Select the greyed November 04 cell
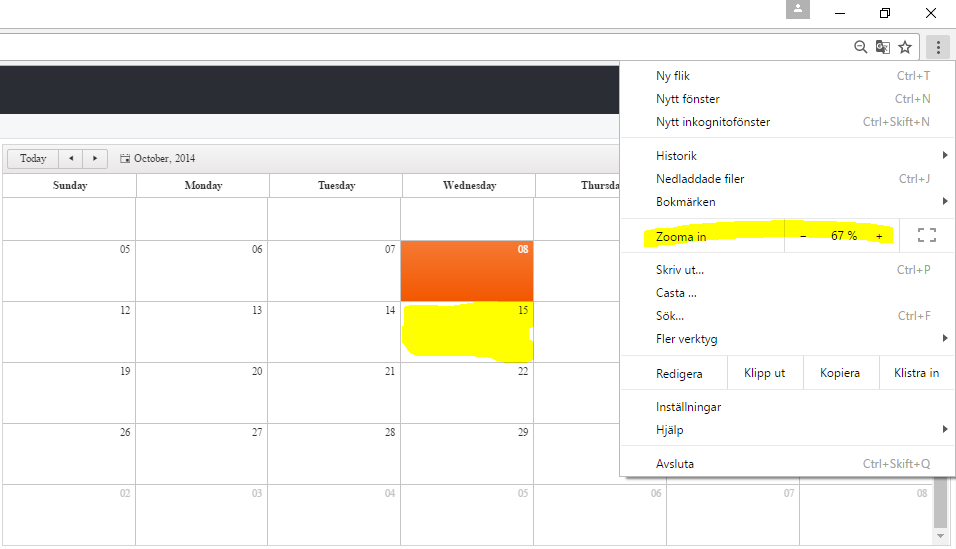Image resolution: width=956 pixels, height=549 pixels. [334, 515]
